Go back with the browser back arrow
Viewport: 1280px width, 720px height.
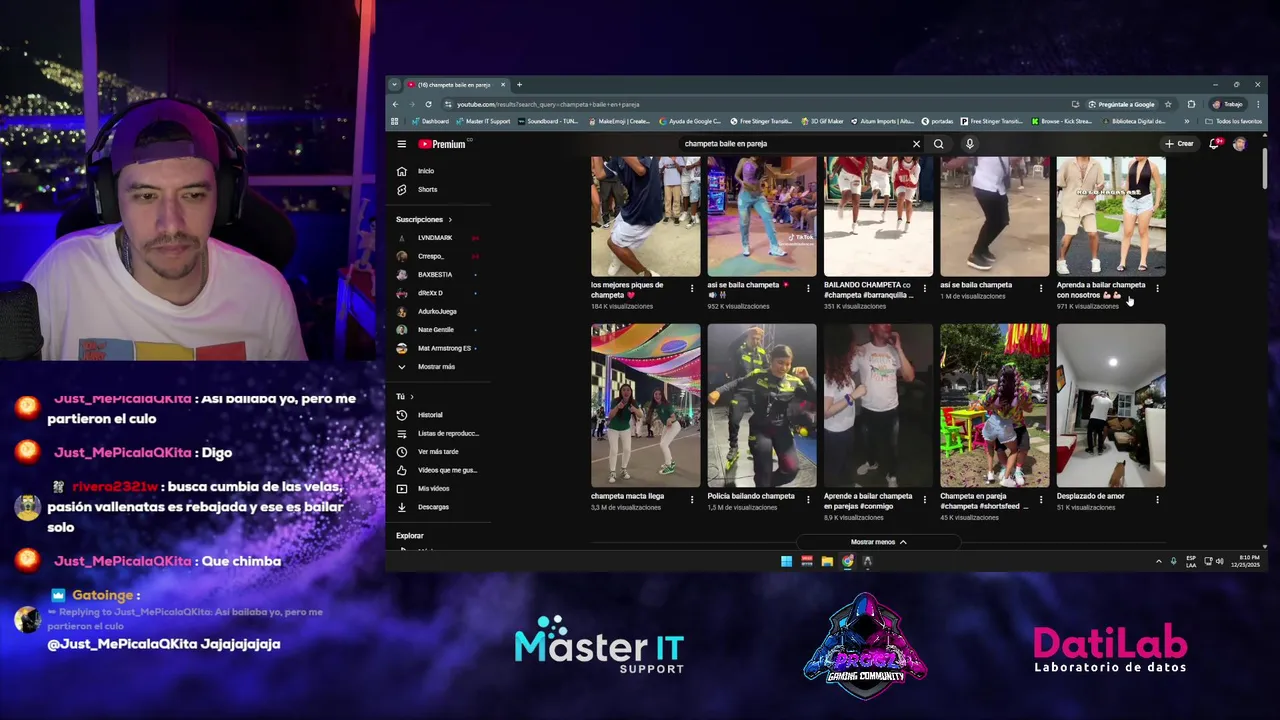point(395,104)
